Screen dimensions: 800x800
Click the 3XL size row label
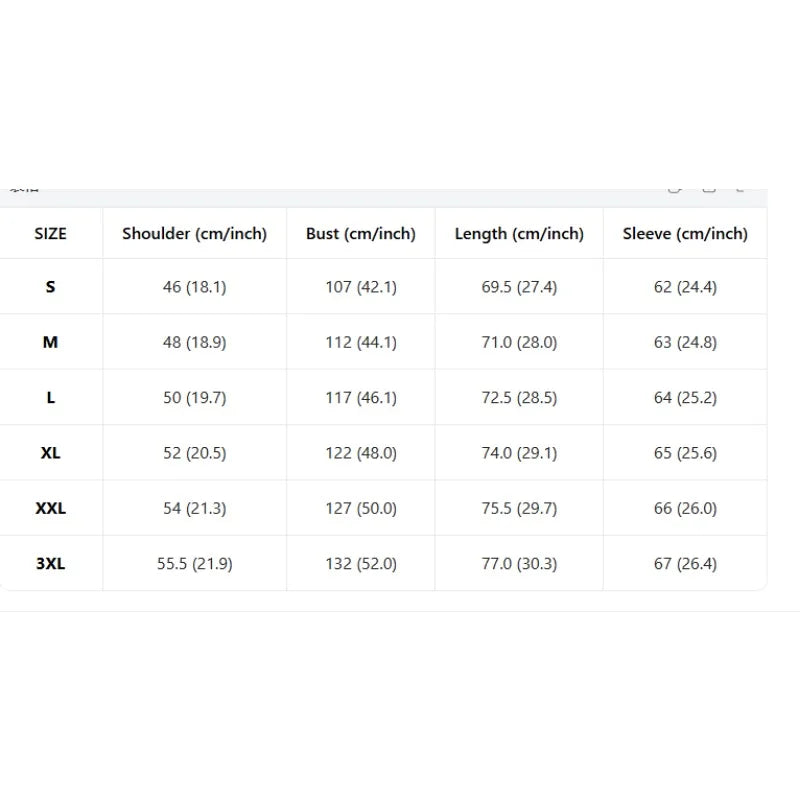click(x=51, y=563)
